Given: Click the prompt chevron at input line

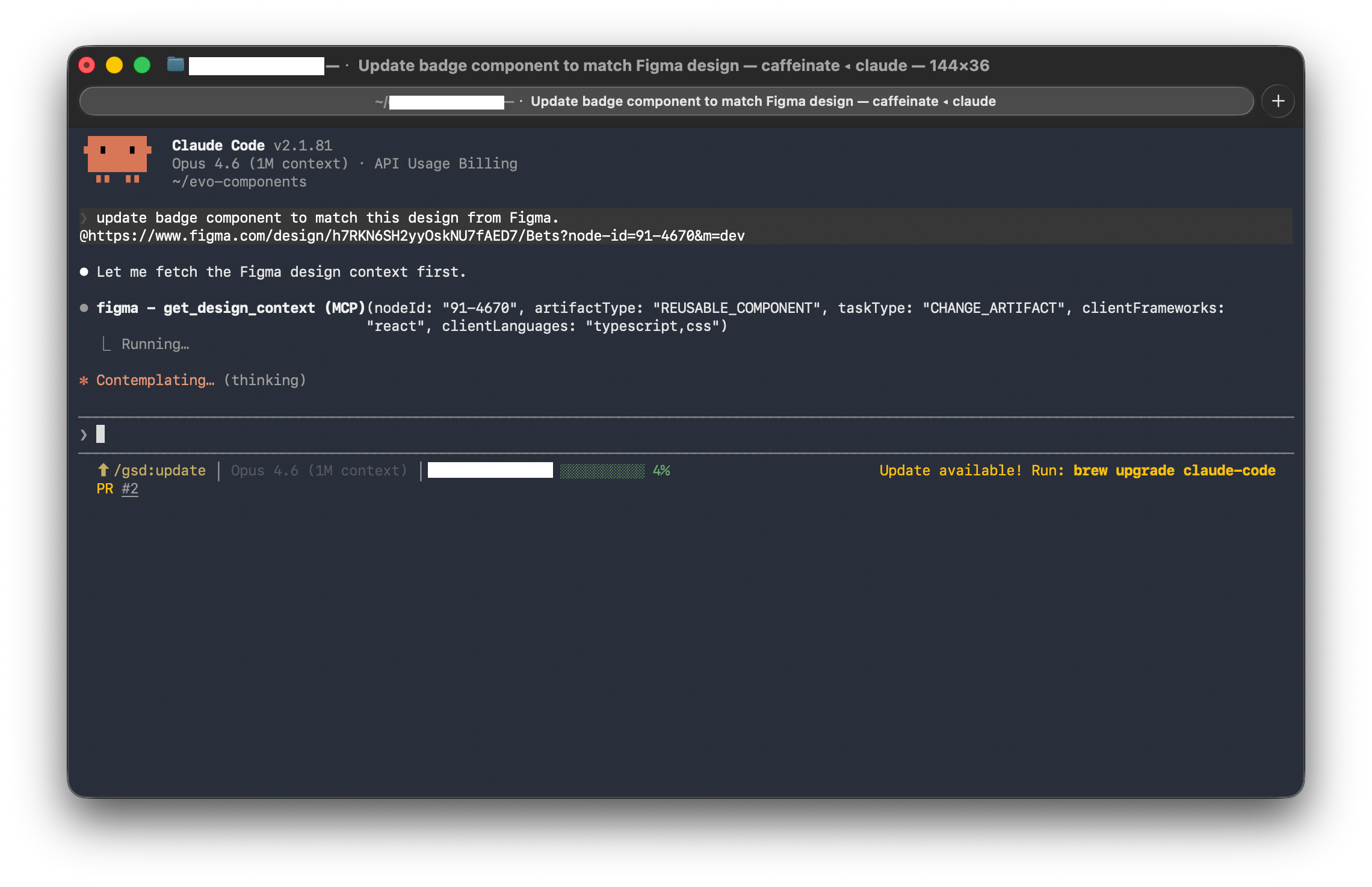Looking at the screenshot, I should point(84,434).
